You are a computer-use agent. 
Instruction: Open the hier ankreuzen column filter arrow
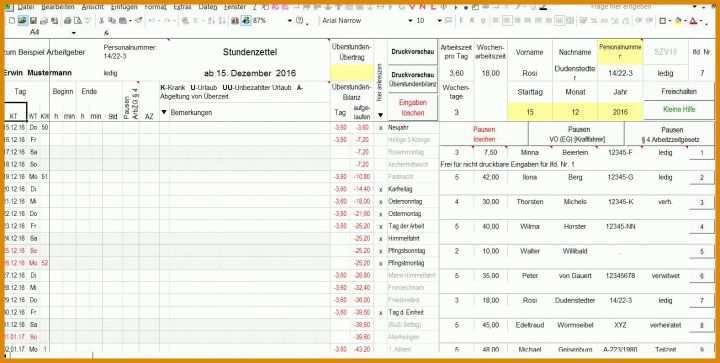[381, 115]
